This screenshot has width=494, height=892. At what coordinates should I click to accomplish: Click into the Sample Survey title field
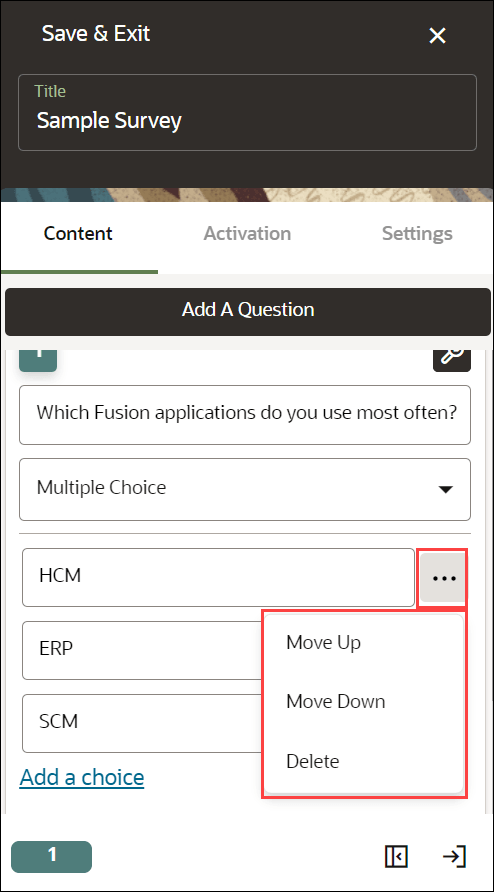247,113
